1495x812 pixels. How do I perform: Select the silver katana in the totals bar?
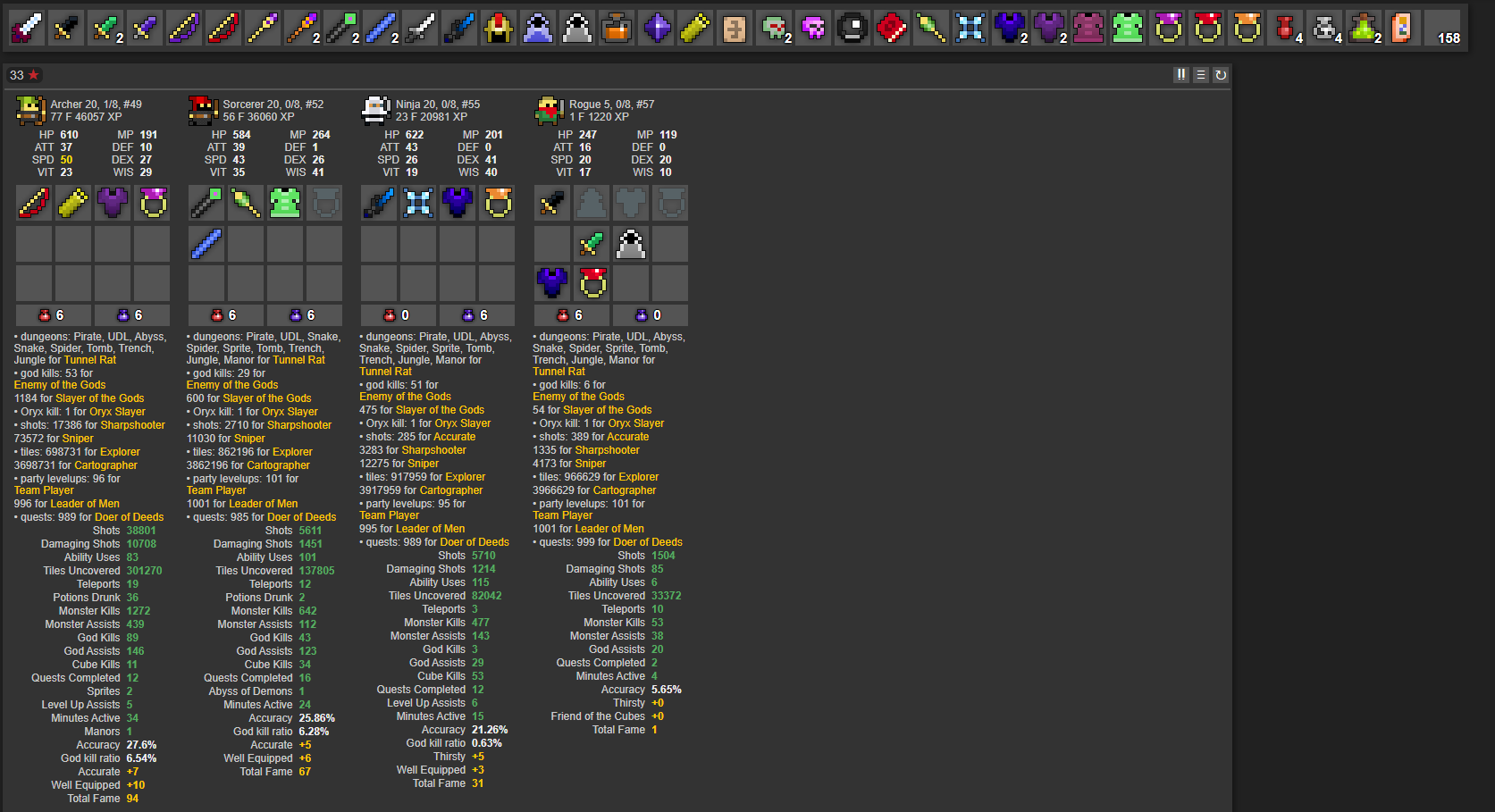[420, 29]
